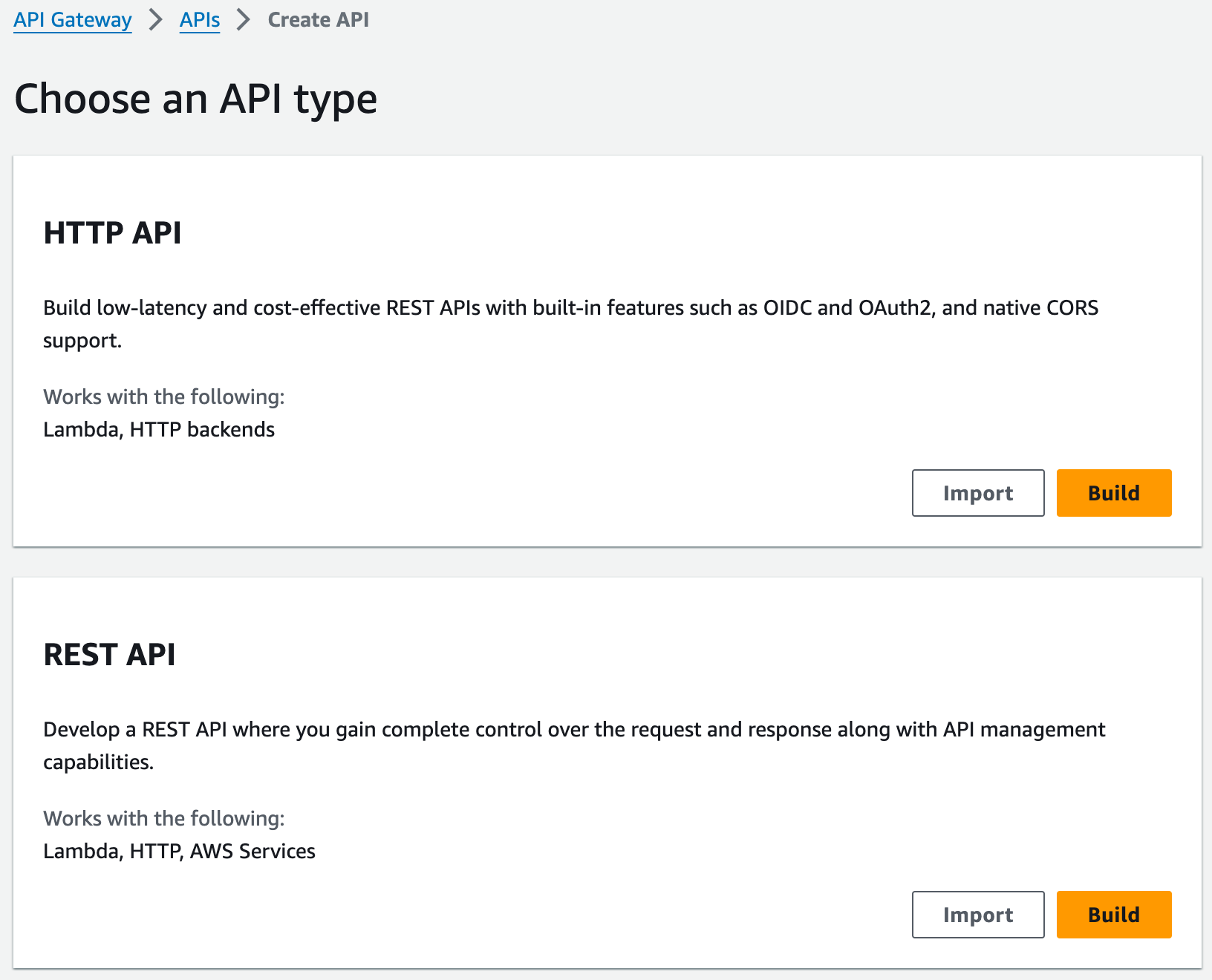Open the API Gateway breadcrumb link
Viewport: 1212px width, 980px height.
coord(73,20)
